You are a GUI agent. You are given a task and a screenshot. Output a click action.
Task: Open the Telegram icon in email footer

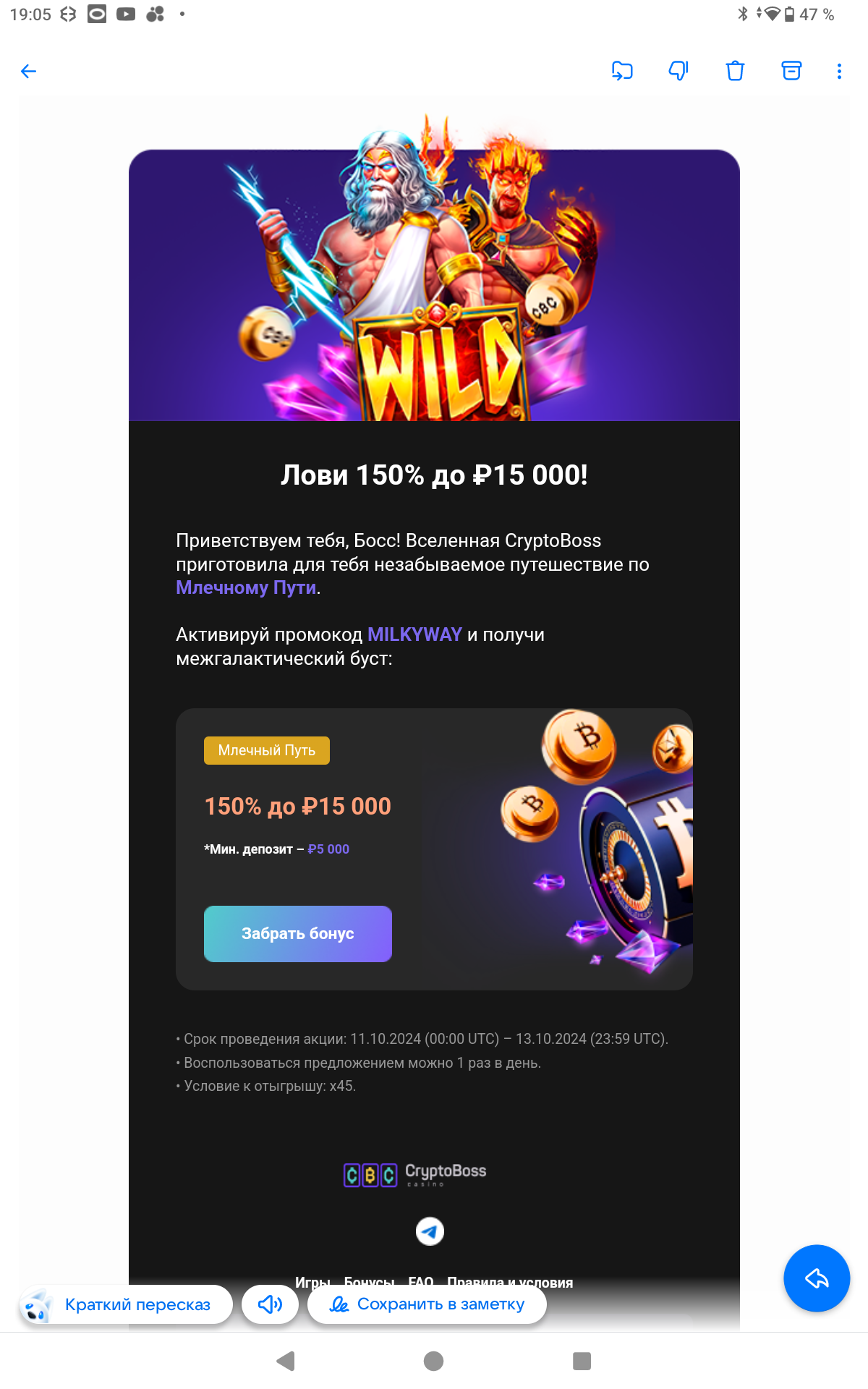click(x=430, y=1231)
